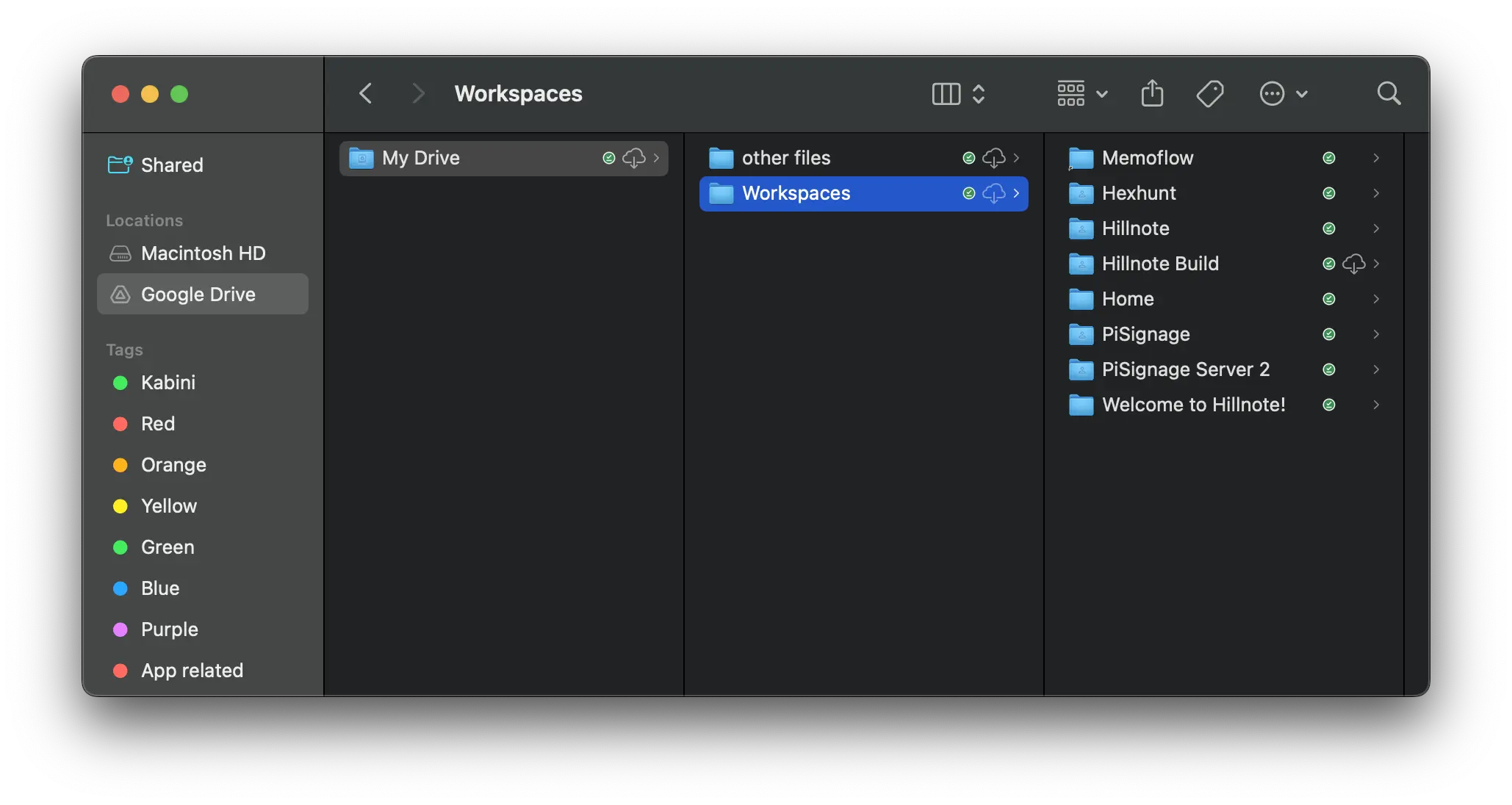
Task: Click the Purple tag color dot
Action: pos(120,629)
